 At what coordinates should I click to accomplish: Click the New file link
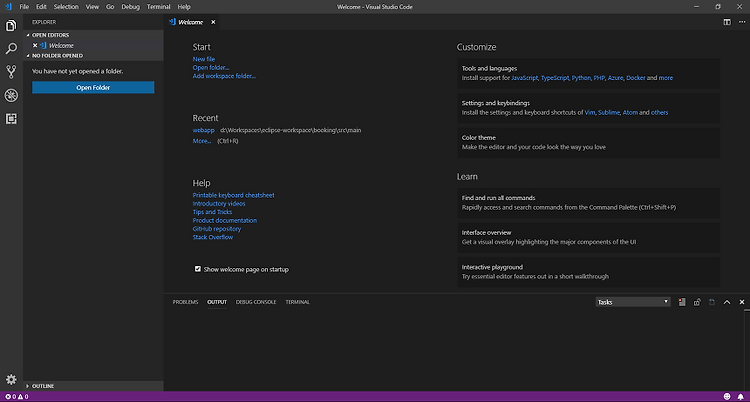pyautogui.click(x=204, y=59)
